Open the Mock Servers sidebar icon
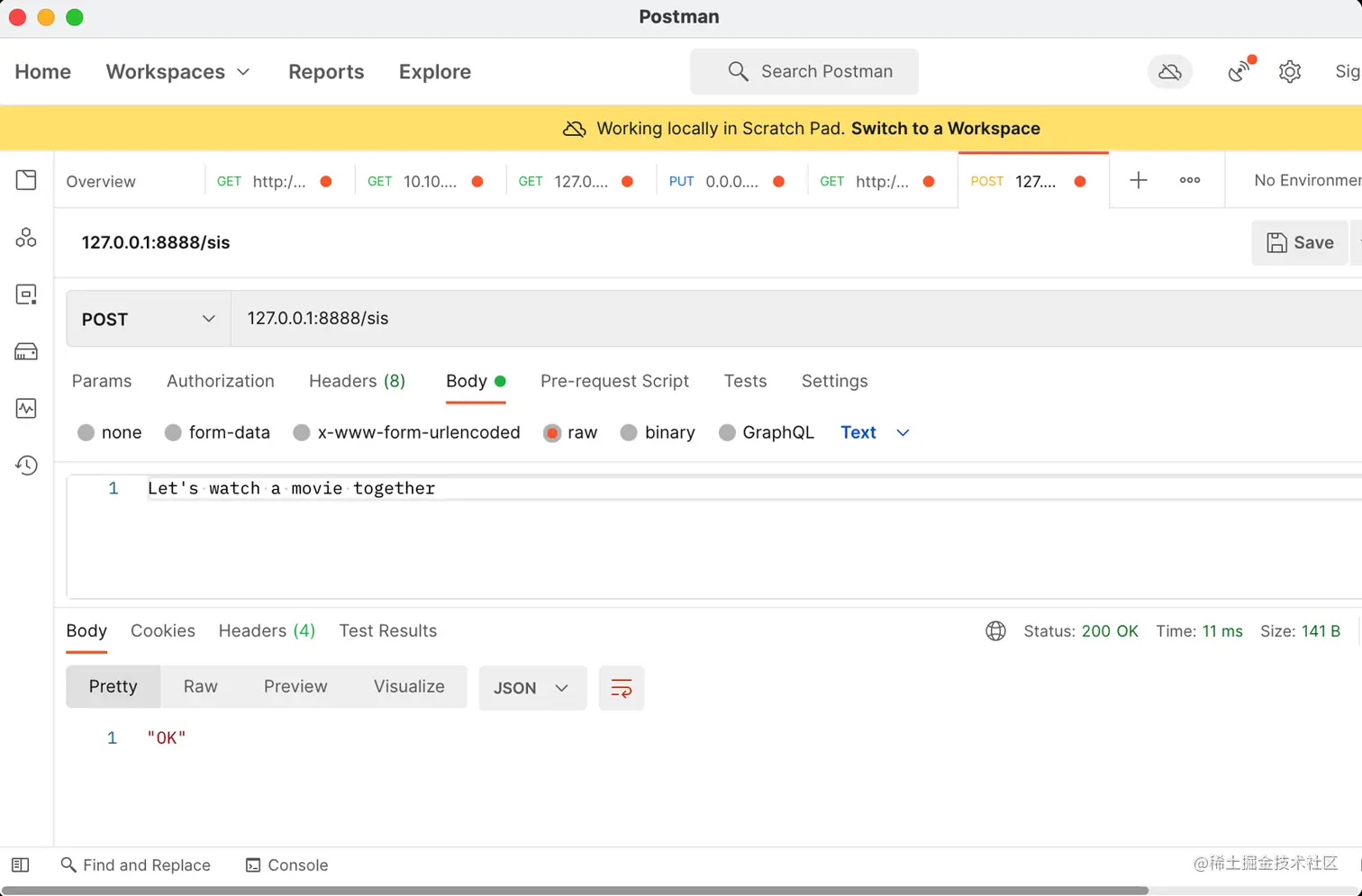1362x896 pixels. [26, 351]
